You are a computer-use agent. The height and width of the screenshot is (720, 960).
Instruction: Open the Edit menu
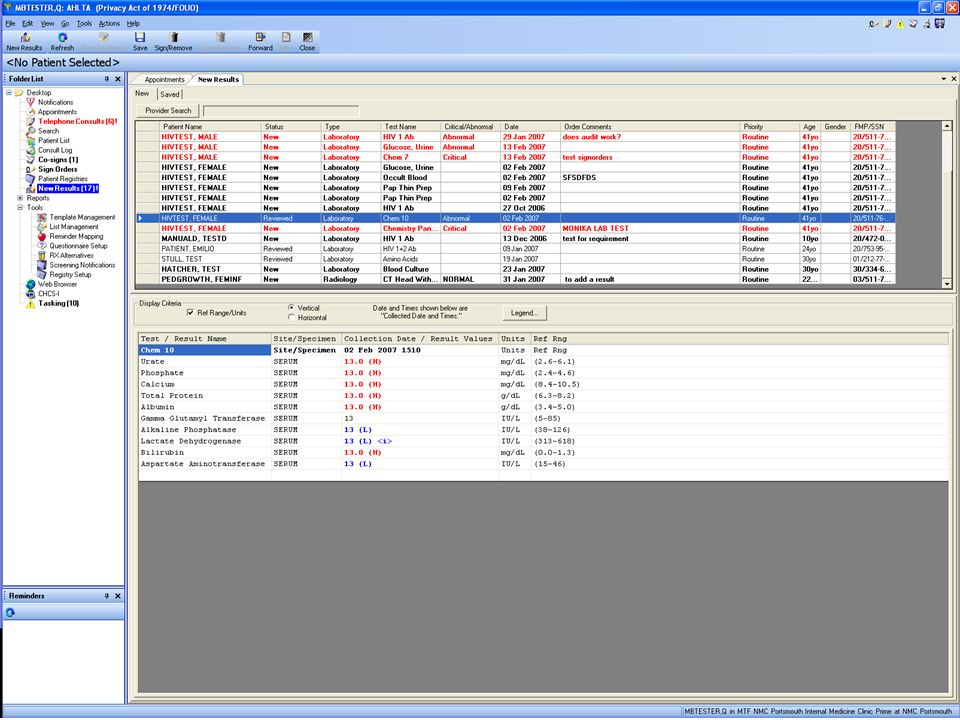(28, 23)
